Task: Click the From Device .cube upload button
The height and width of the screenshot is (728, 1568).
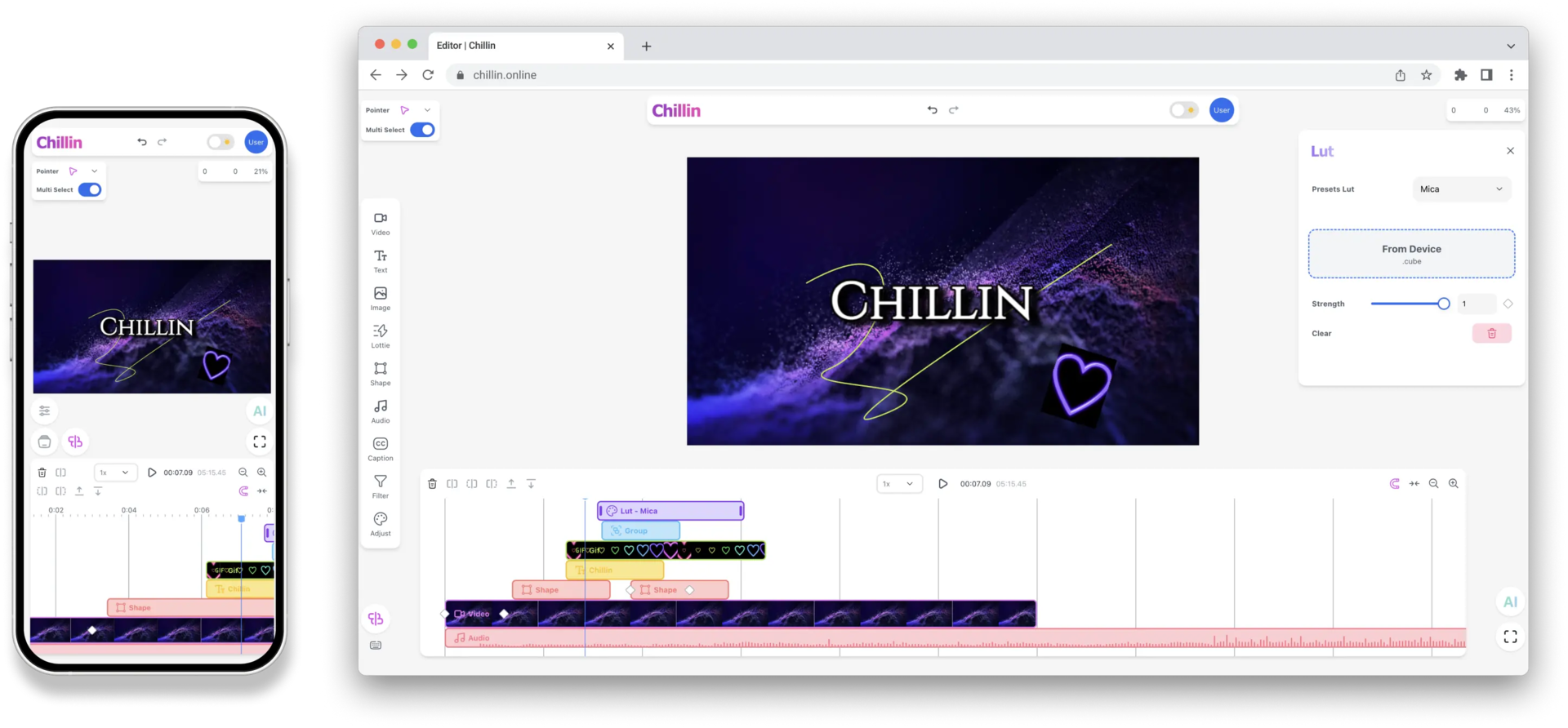Action: [1411, 254]
